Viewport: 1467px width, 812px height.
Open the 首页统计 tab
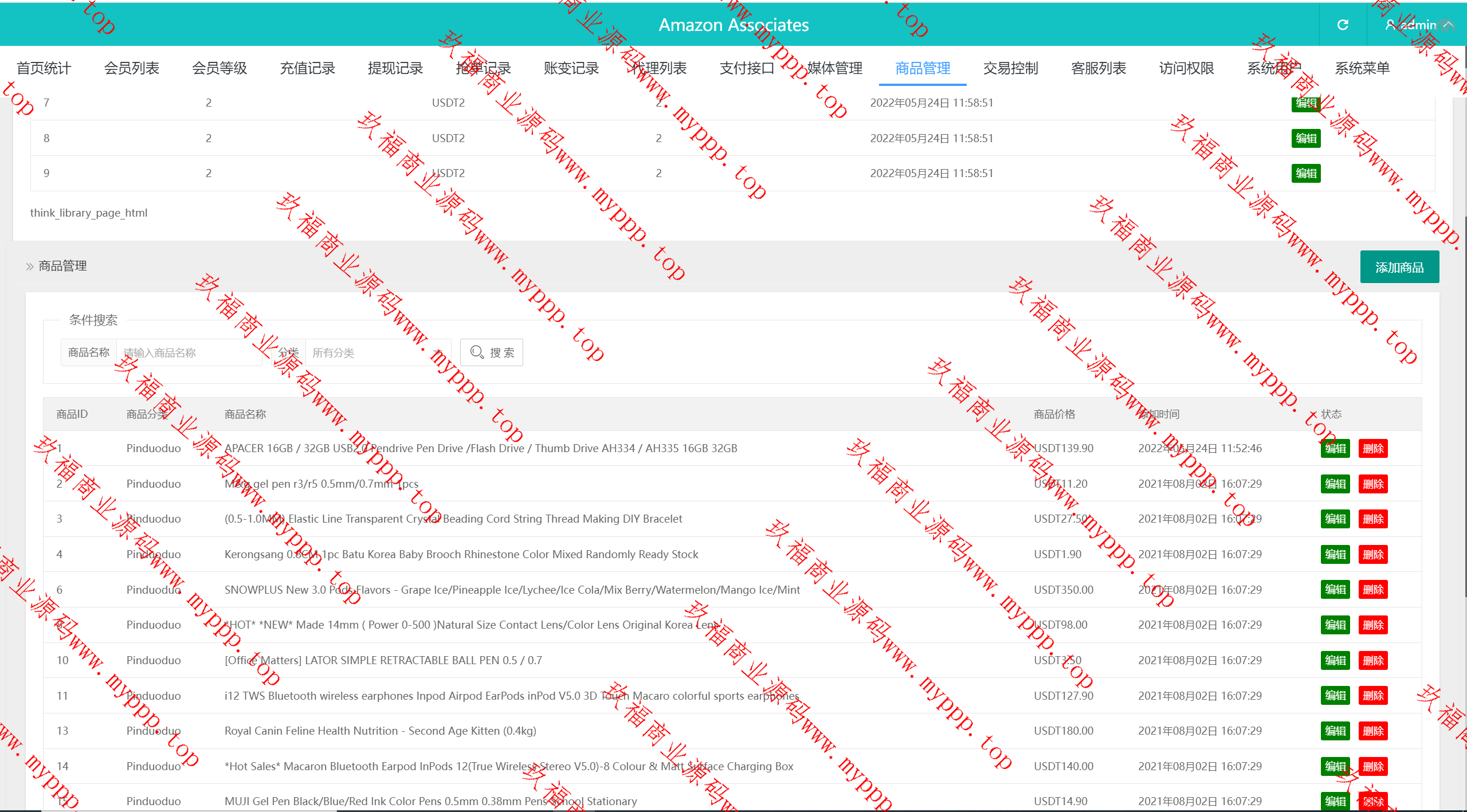[x=44, y=68]
